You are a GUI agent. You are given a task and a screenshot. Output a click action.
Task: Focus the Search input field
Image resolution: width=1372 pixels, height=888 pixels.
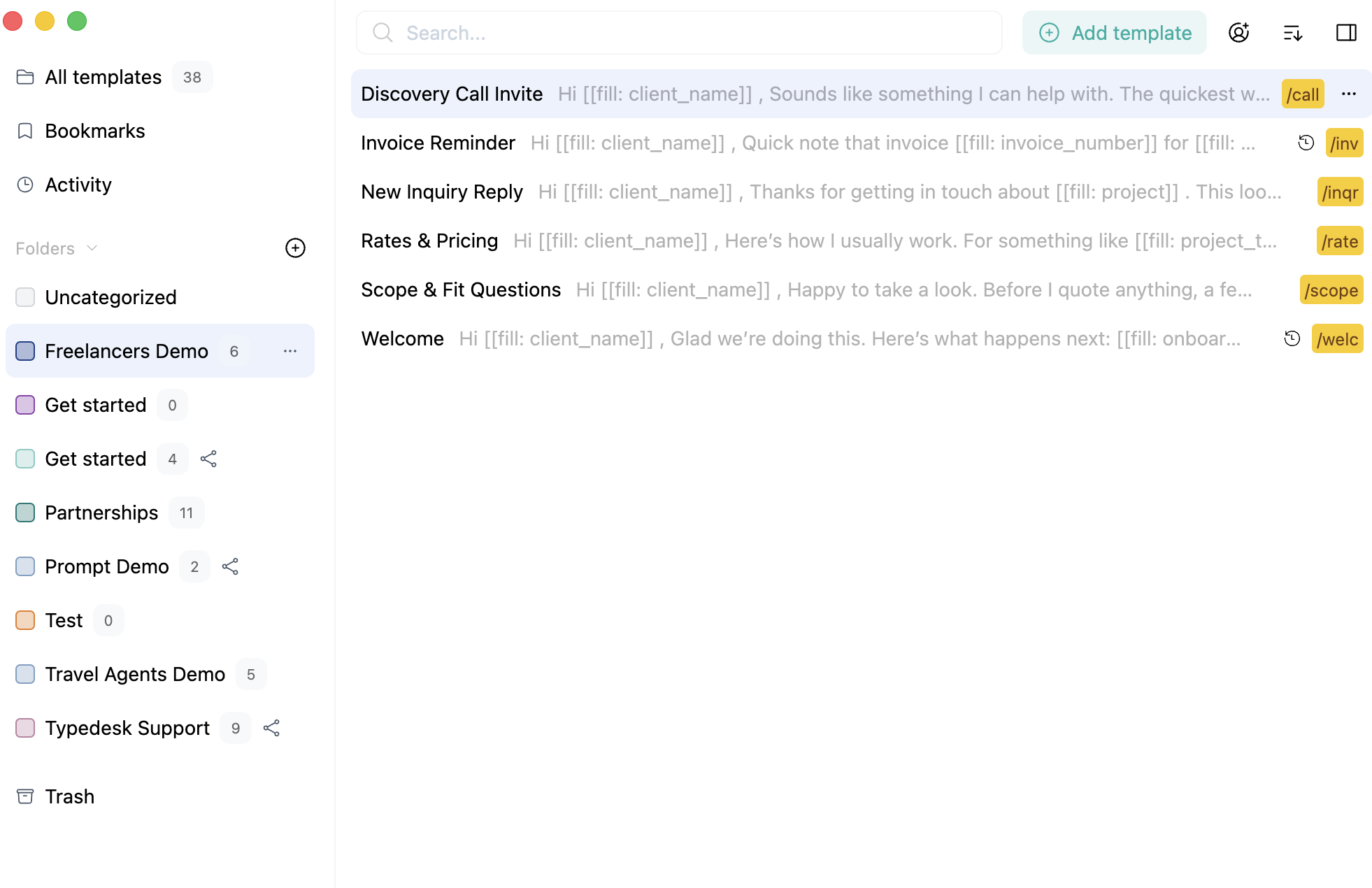point(679,33)
